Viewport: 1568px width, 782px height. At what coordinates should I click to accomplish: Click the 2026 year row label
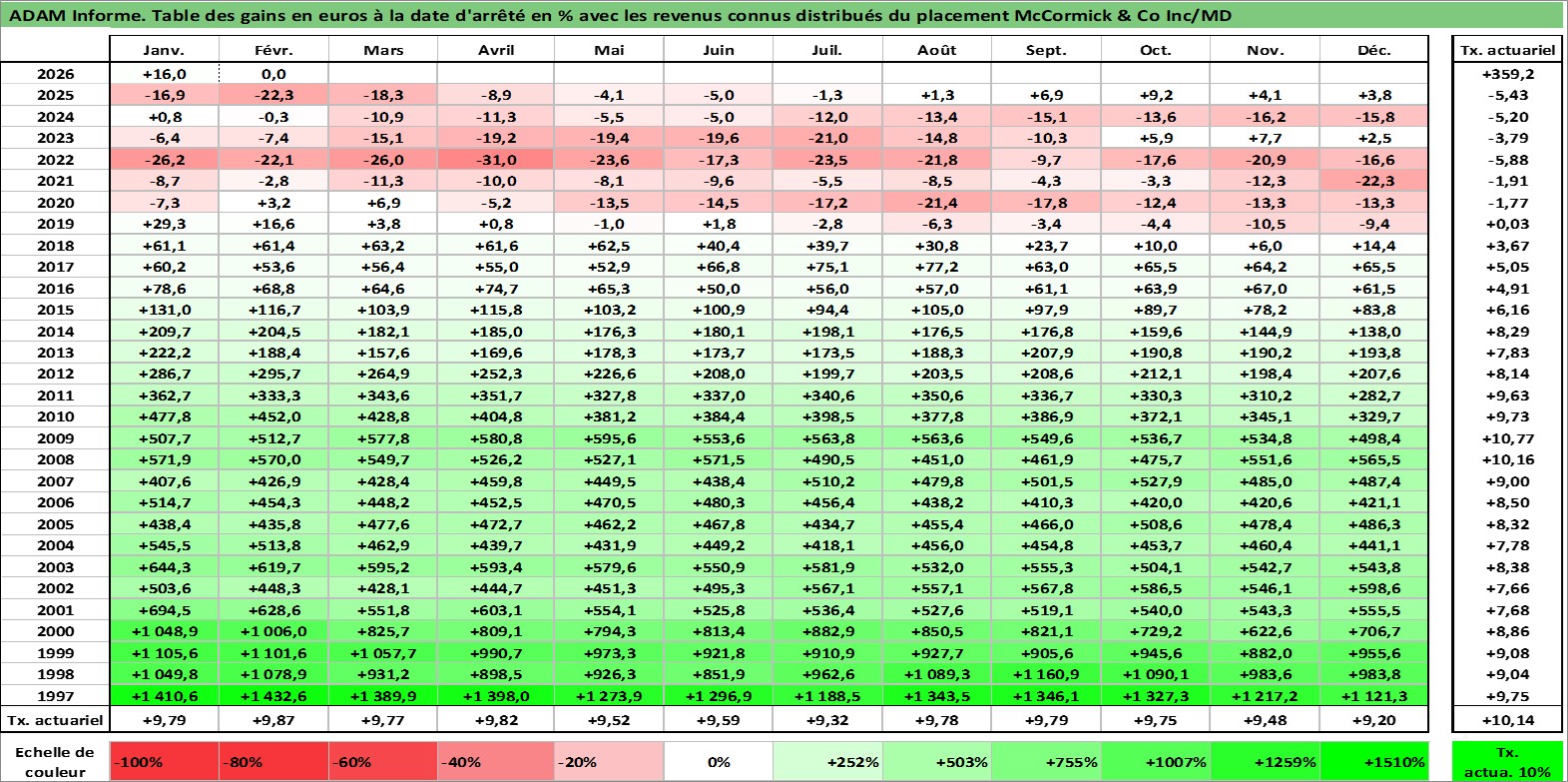55,74
